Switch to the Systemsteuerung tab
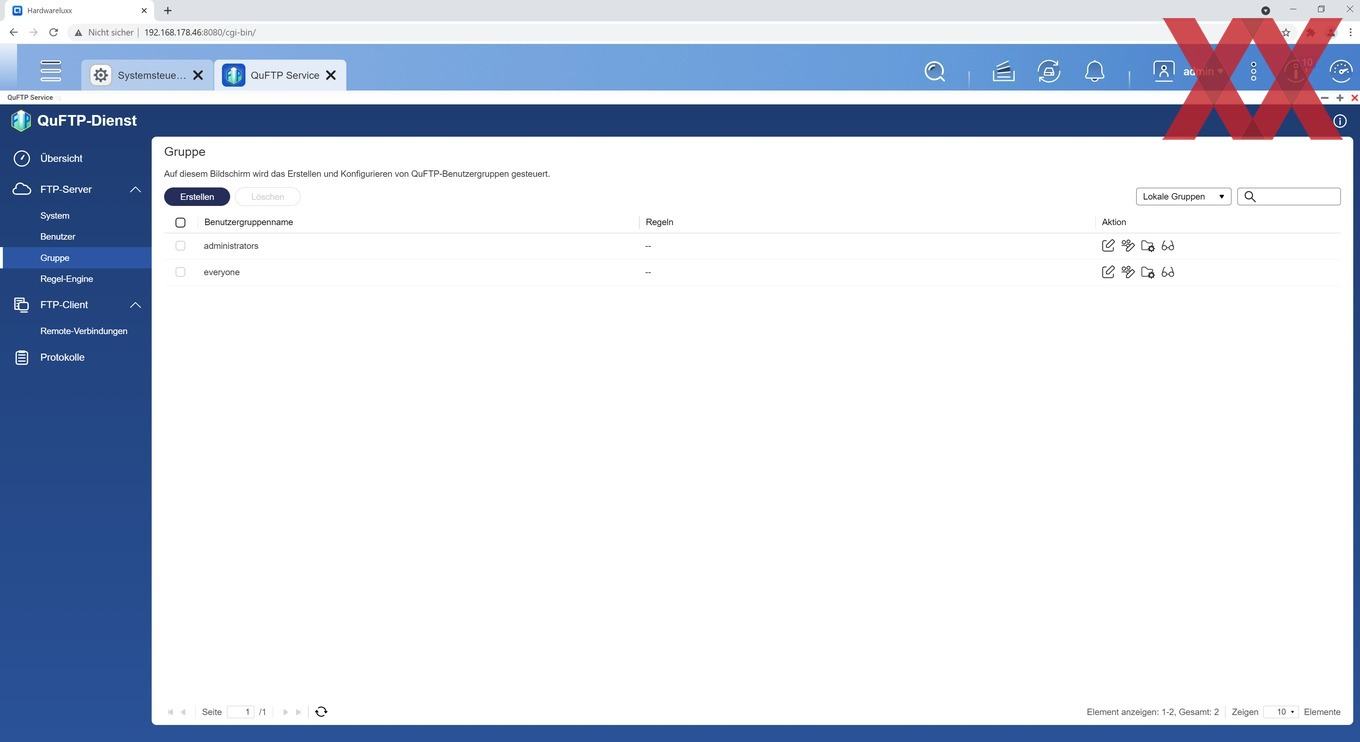This screenshot has height=742, width=1360. coord(148,75)
